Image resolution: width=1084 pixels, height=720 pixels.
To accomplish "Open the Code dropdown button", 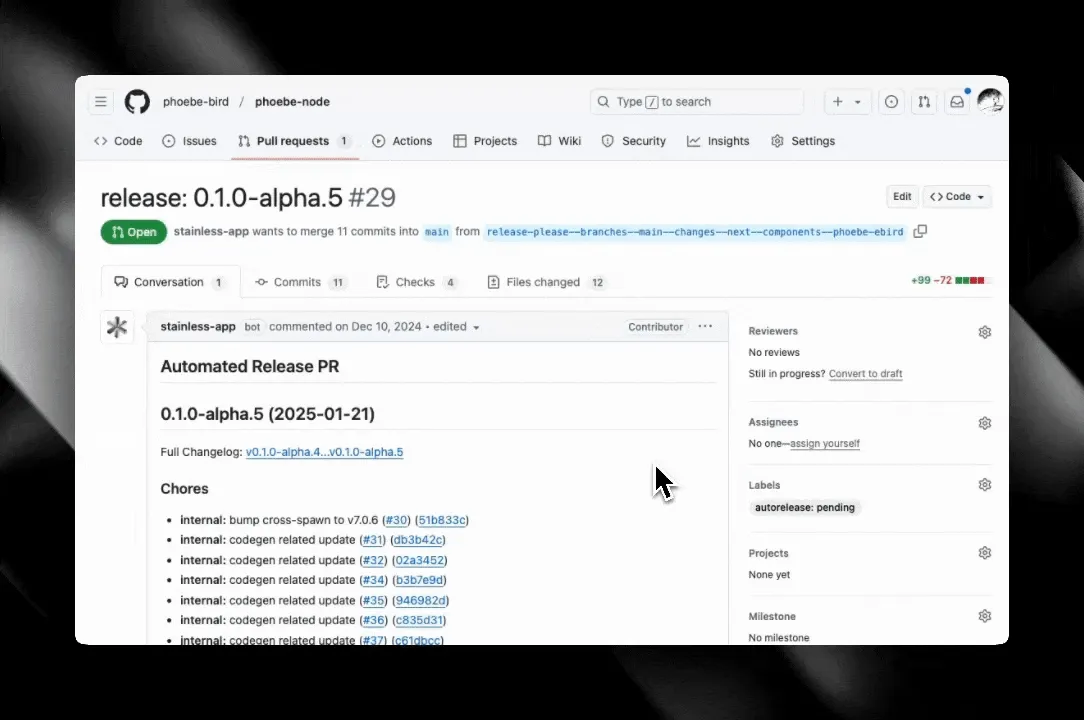I will (957, 196).
